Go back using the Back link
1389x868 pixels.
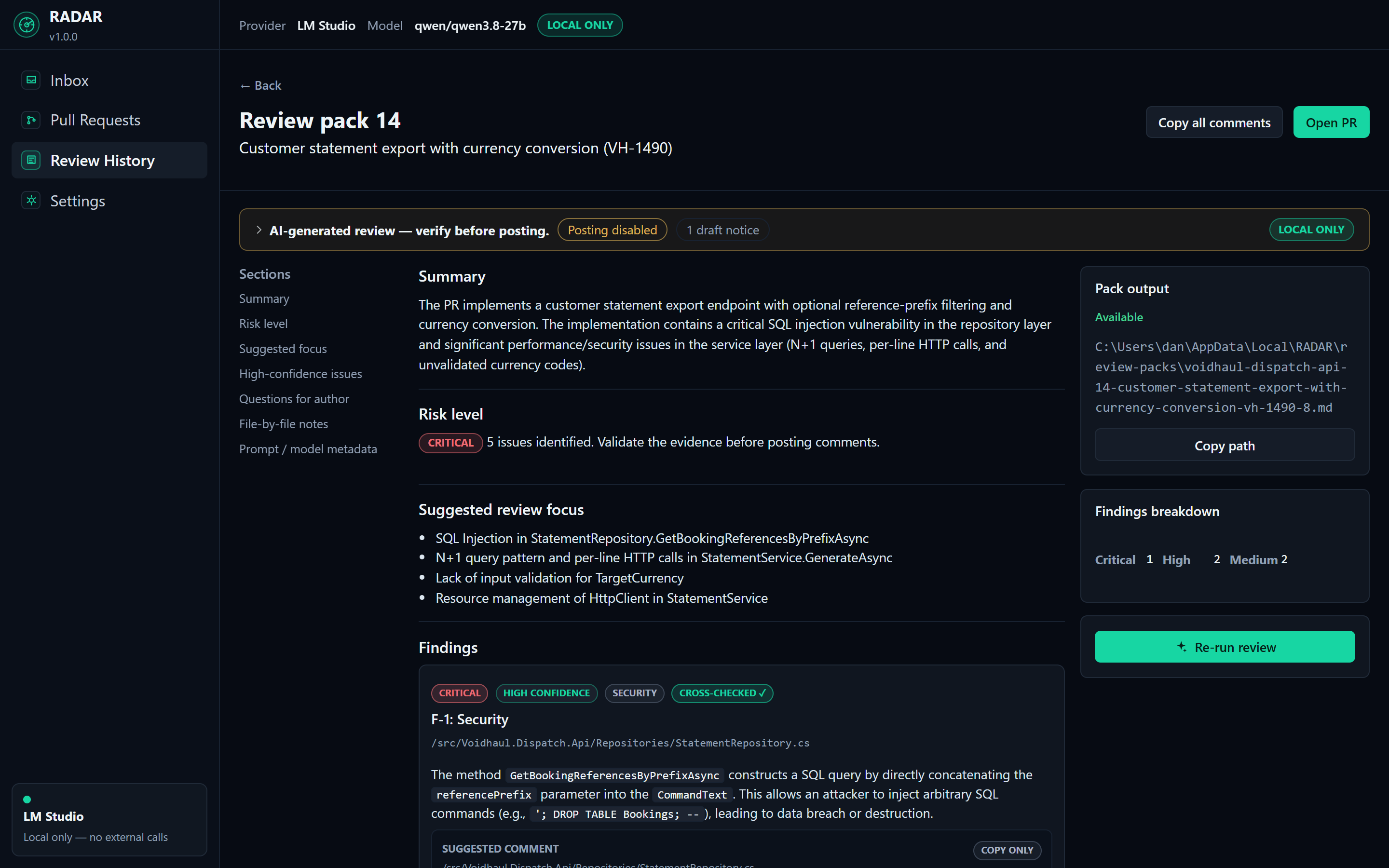click(260, 85)
